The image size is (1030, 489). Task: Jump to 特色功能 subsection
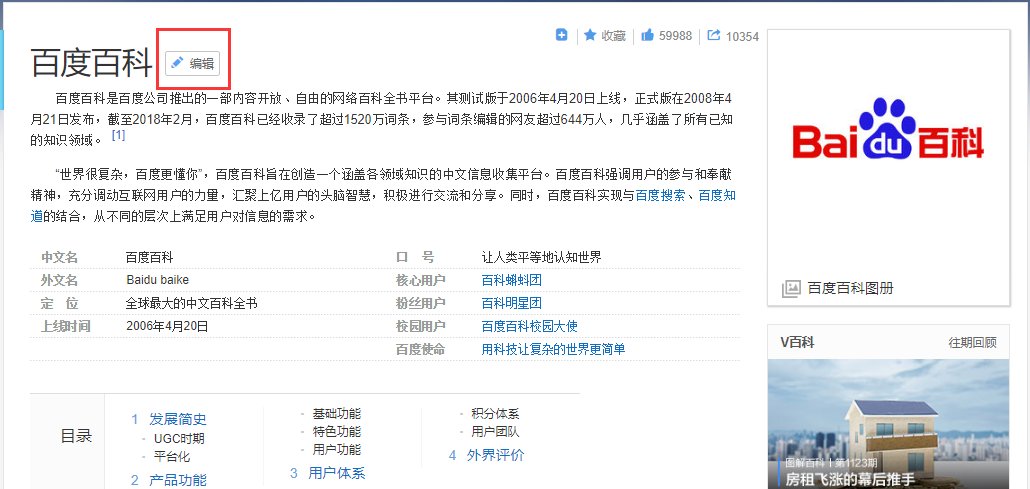pos(336,432)
